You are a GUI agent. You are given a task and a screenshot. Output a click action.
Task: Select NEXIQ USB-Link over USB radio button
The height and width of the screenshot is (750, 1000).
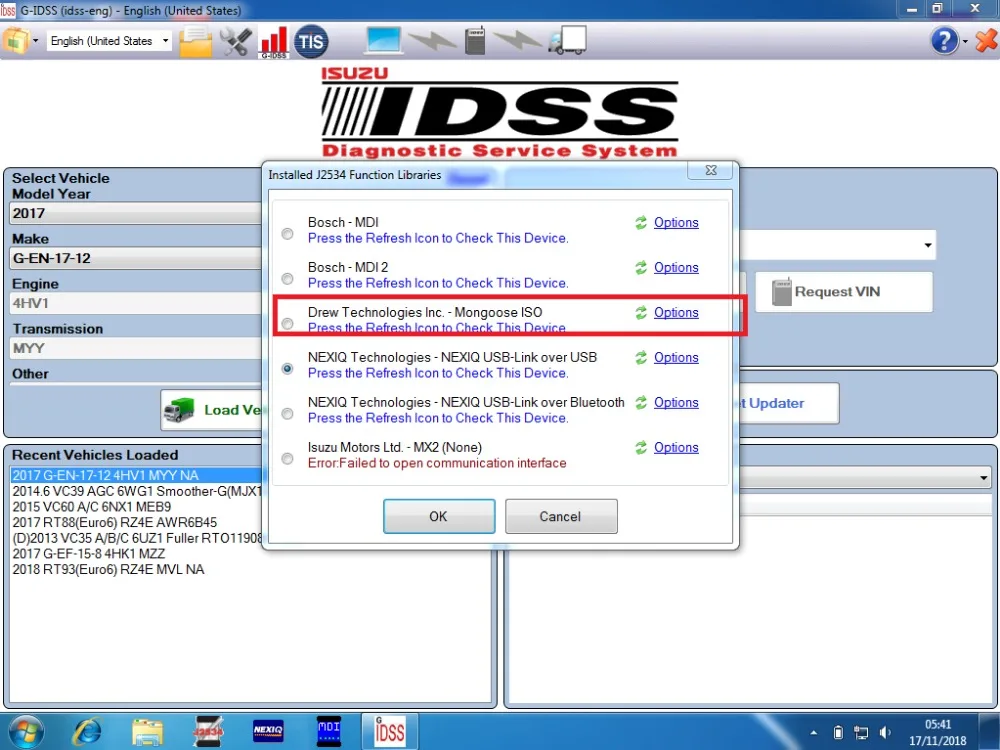point(288,369)
